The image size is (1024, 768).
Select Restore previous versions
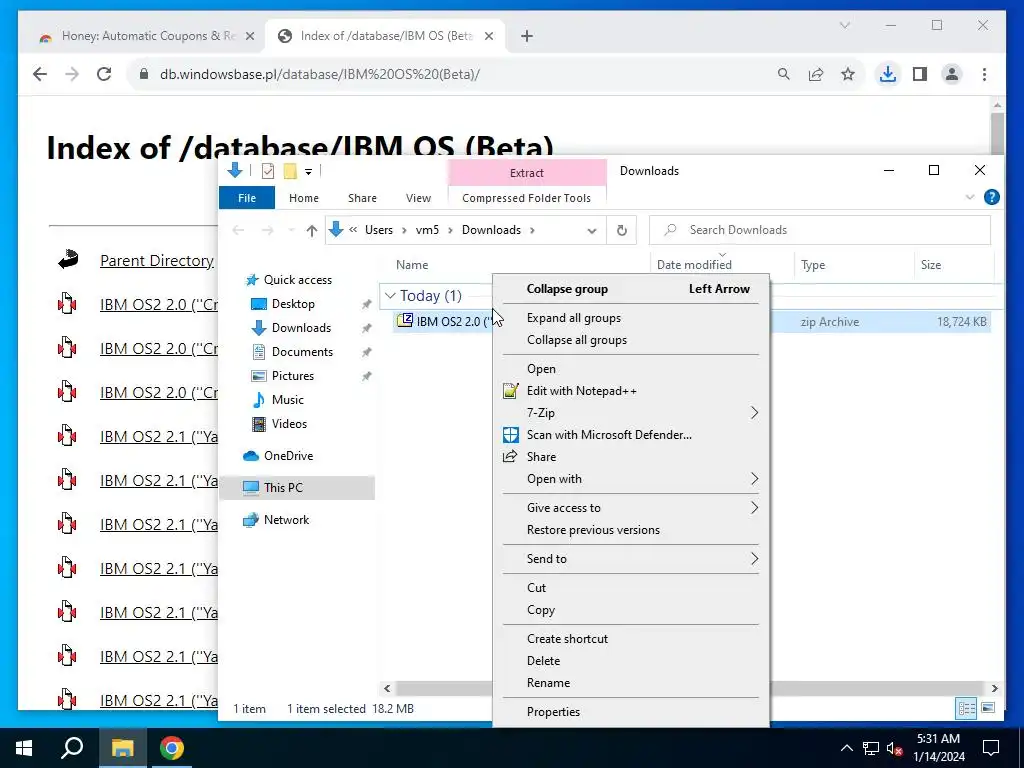click(631, 530)
